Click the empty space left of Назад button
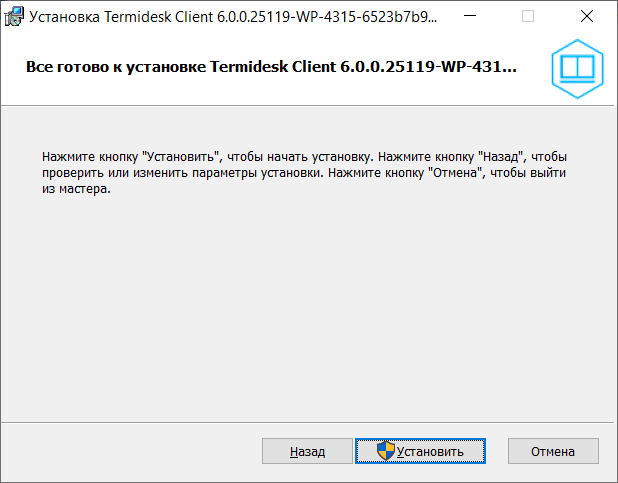The height and width of the screenshot is (483, 618). 130,451
